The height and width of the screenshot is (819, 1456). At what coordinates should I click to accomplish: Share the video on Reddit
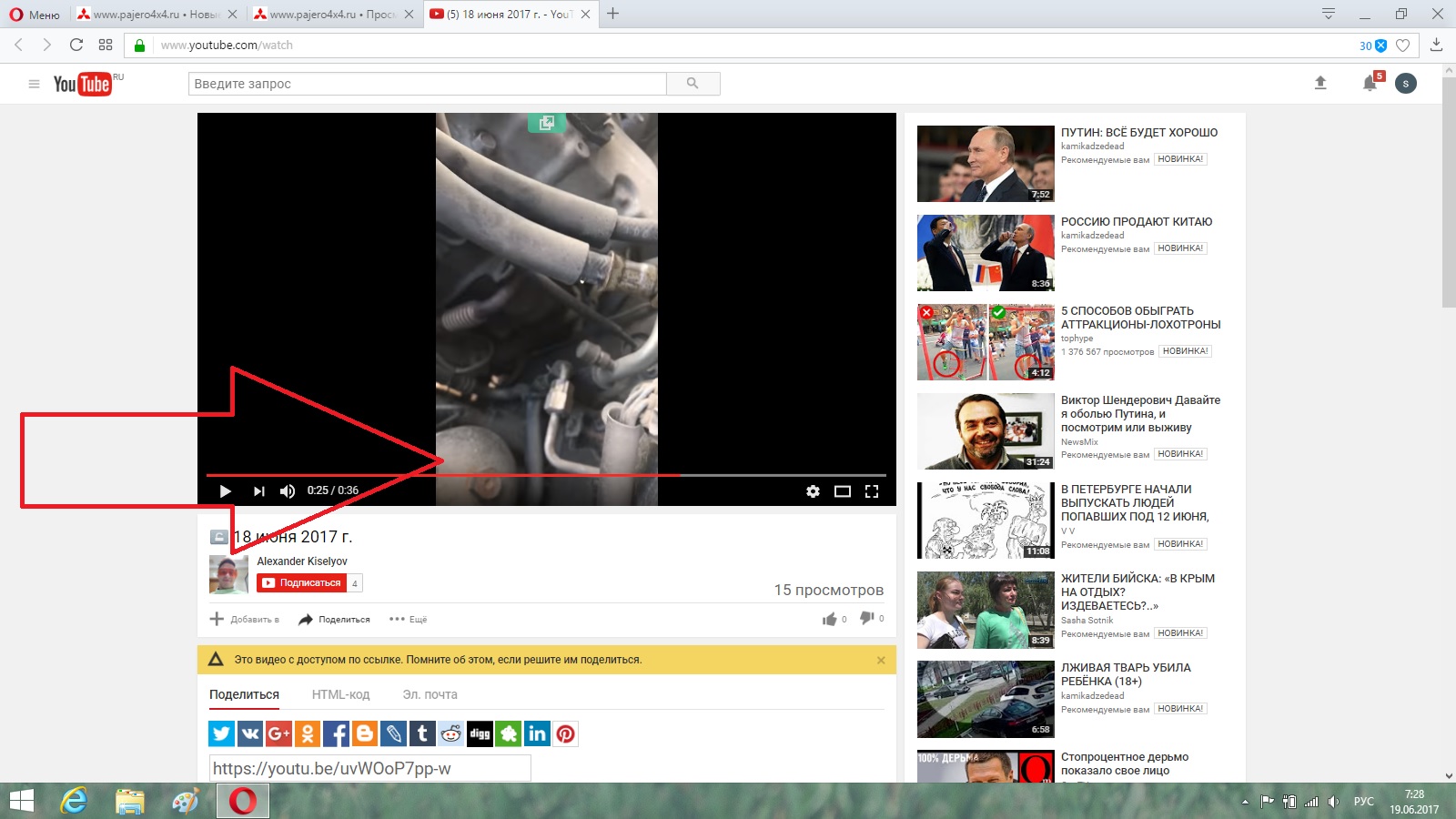pyautogui.click(x=451, y=733)
